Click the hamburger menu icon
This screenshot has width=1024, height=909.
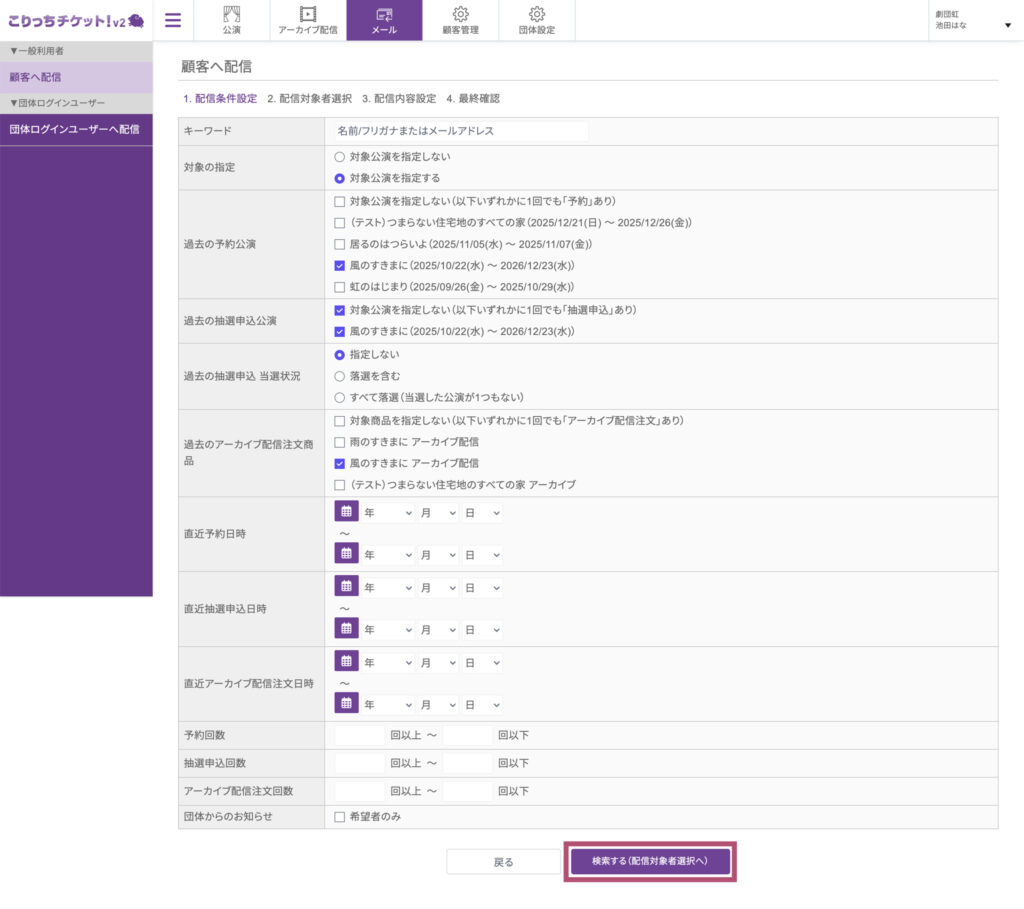(x=173, y=20)
